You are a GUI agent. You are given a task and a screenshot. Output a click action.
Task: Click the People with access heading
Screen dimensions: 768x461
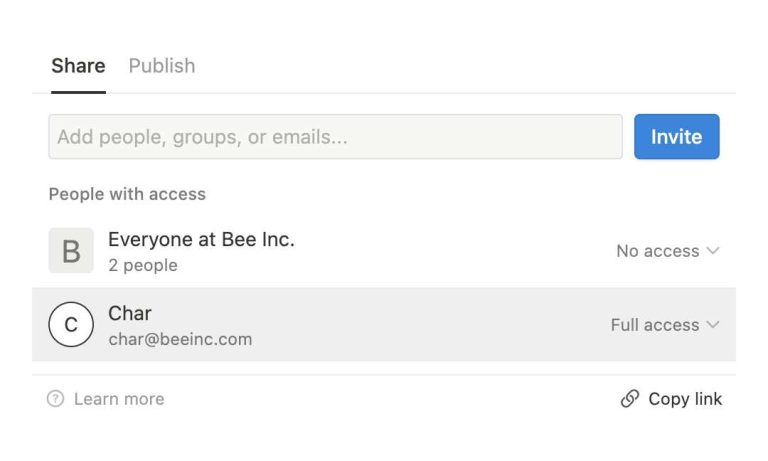[x=127, y=194]
